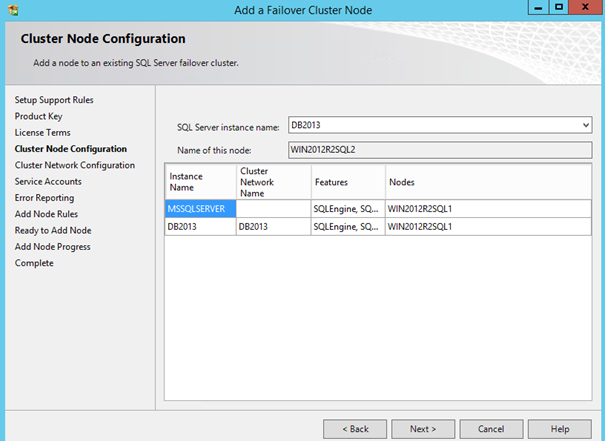Click the Features column header
This screenshot has height=441, width=605.
[x=347, y=182]
